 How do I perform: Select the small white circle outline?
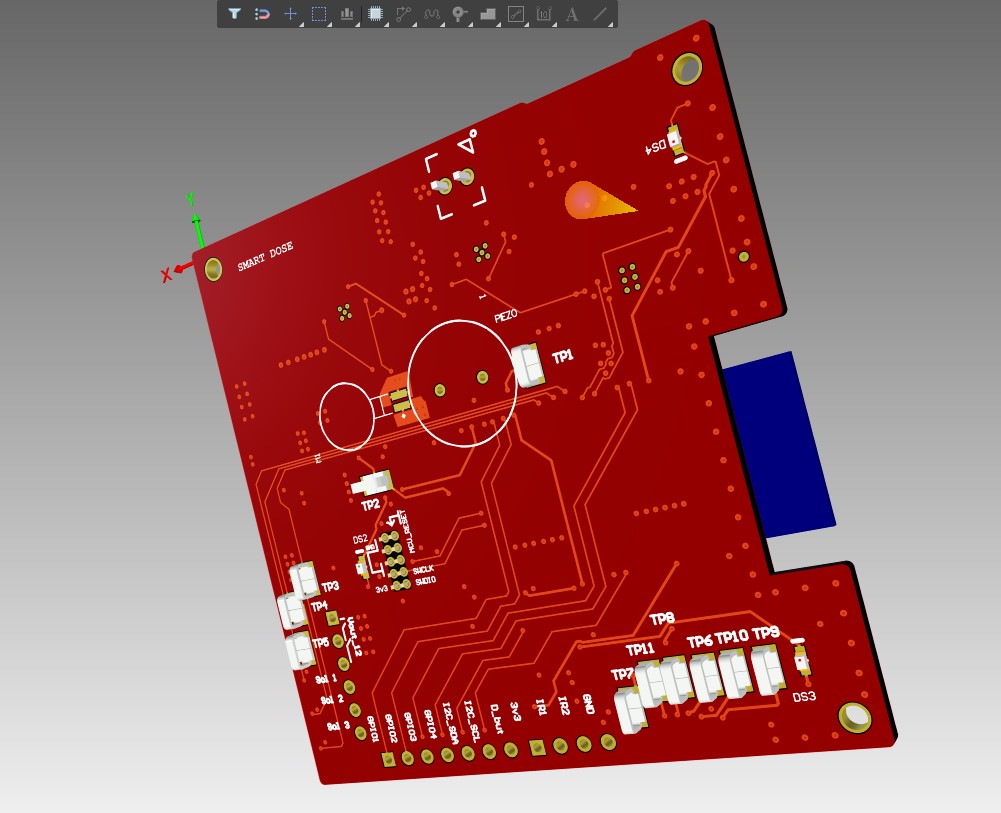click(346, 416)
